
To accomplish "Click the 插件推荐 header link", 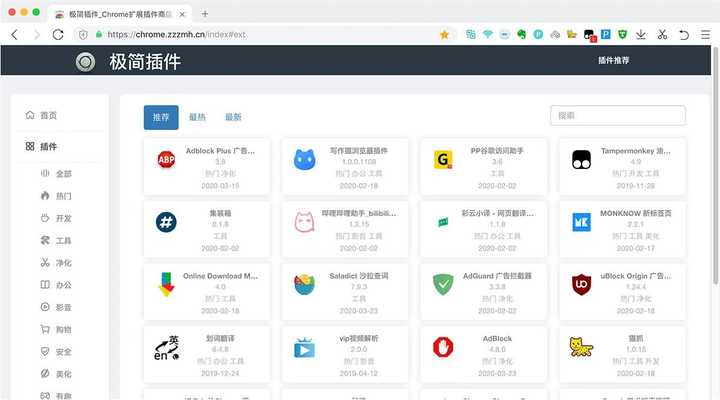I will point(613,60).
